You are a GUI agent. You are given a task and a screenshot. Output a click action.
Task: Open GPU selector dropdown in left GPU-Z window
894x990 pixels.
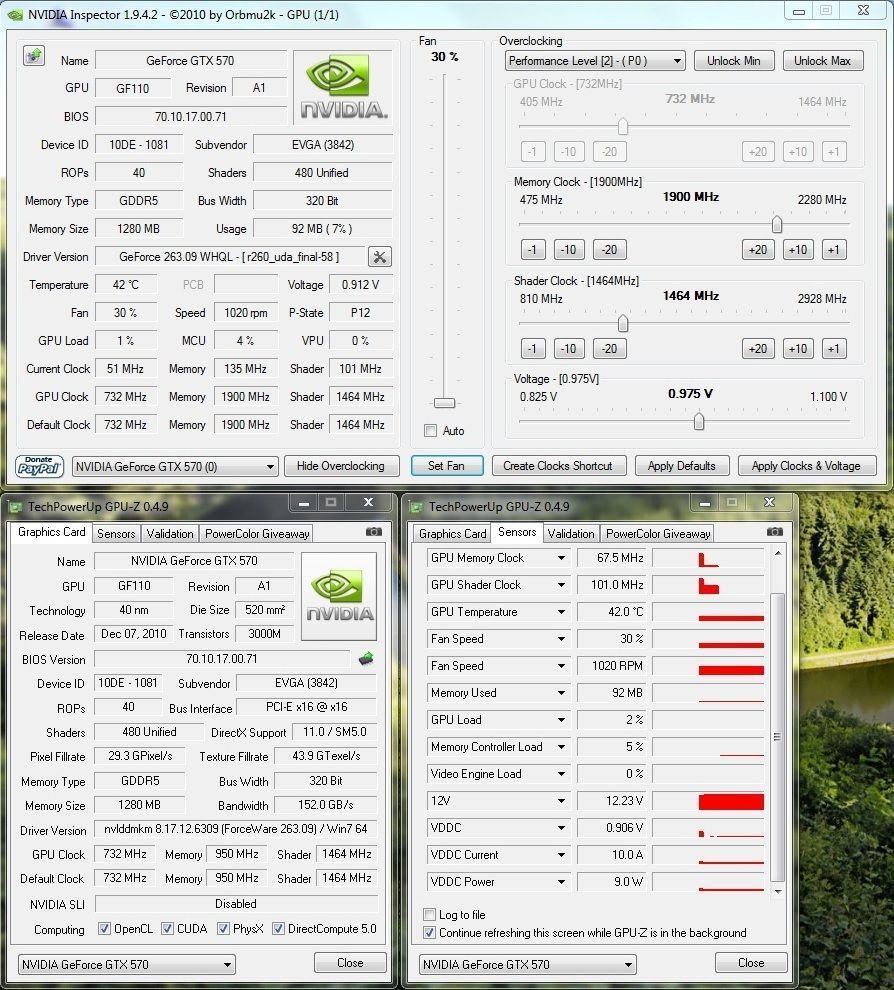(x=126, y=964)
